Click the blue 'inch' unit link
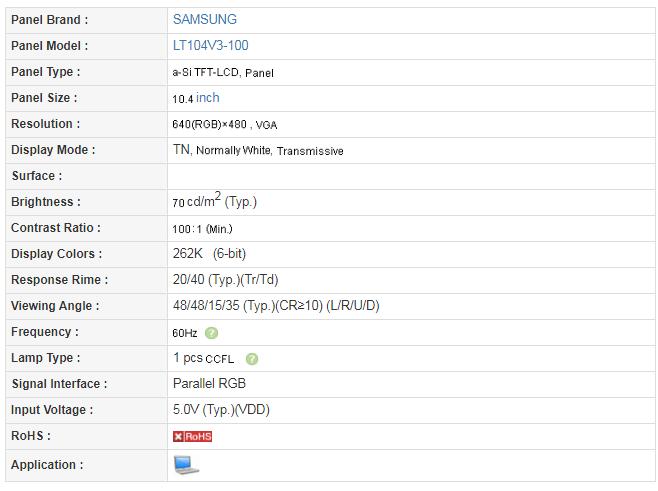 [x=208, y=98]
